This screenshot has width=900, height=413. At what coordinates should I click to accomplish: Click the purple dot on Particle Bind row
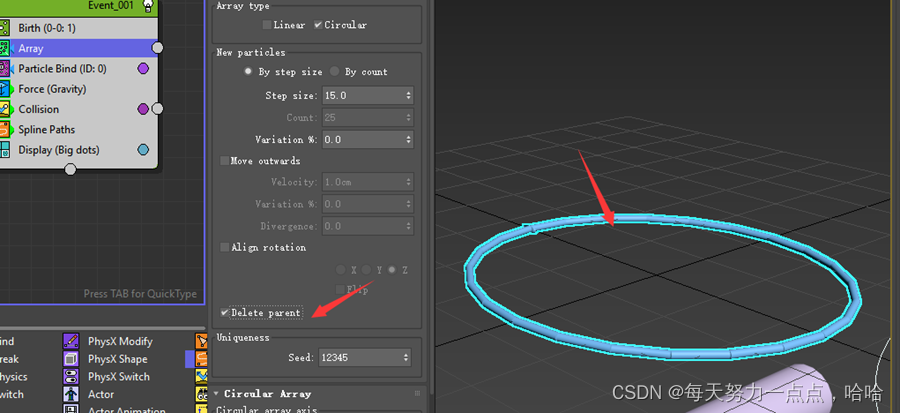(143, 69)
